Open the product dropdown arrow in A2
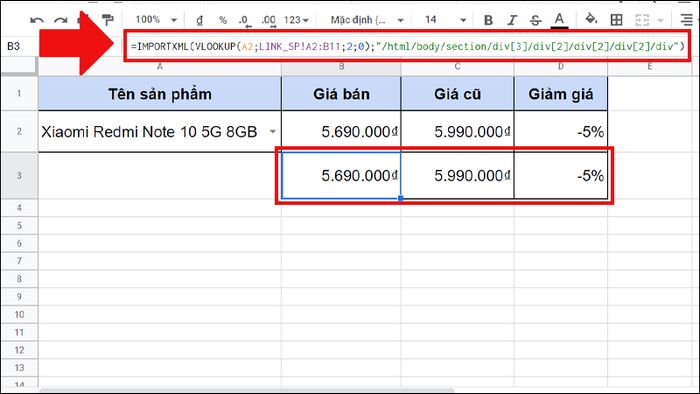 [272, 132]
